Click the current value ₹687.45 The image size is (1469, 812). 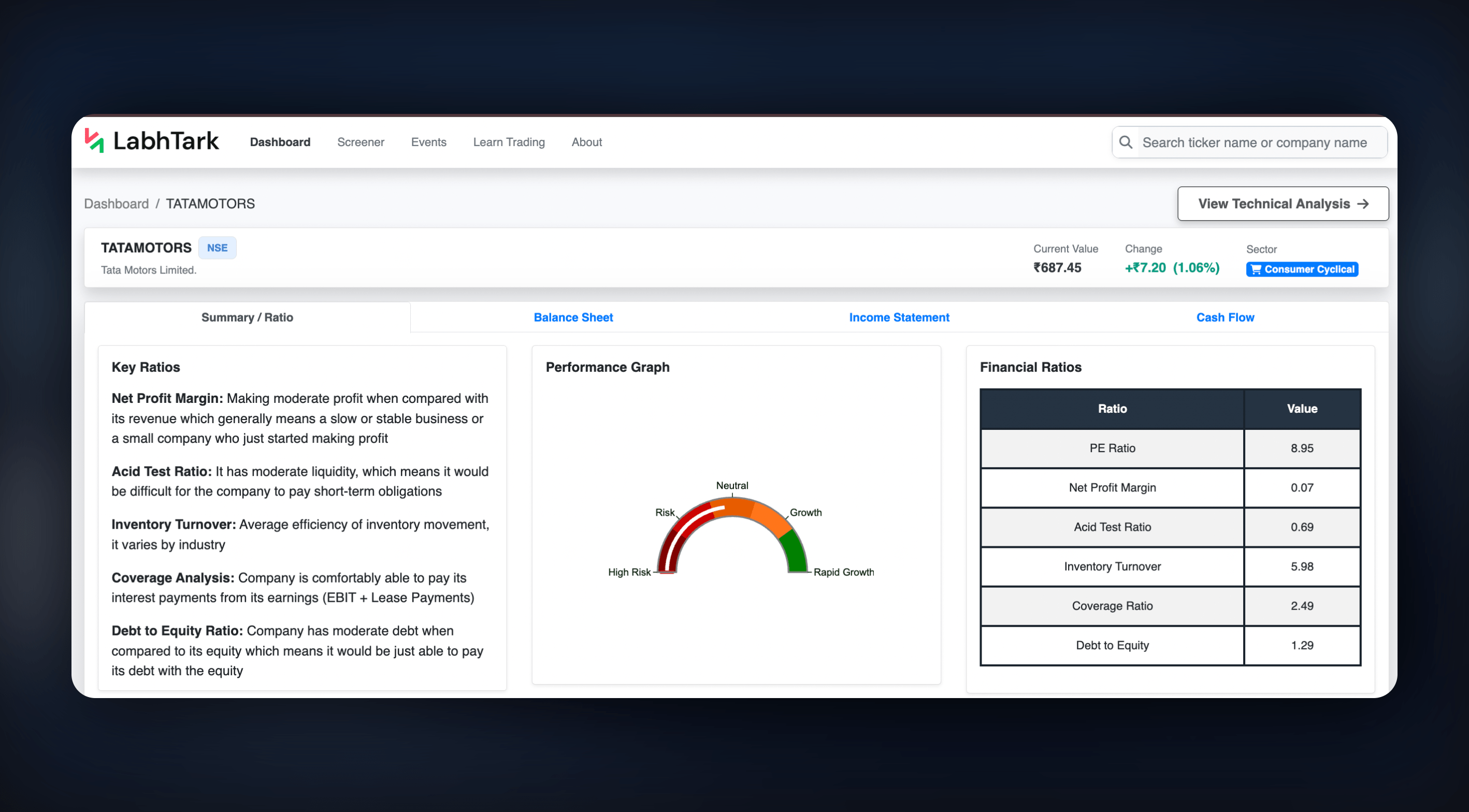coord(1057,267)
